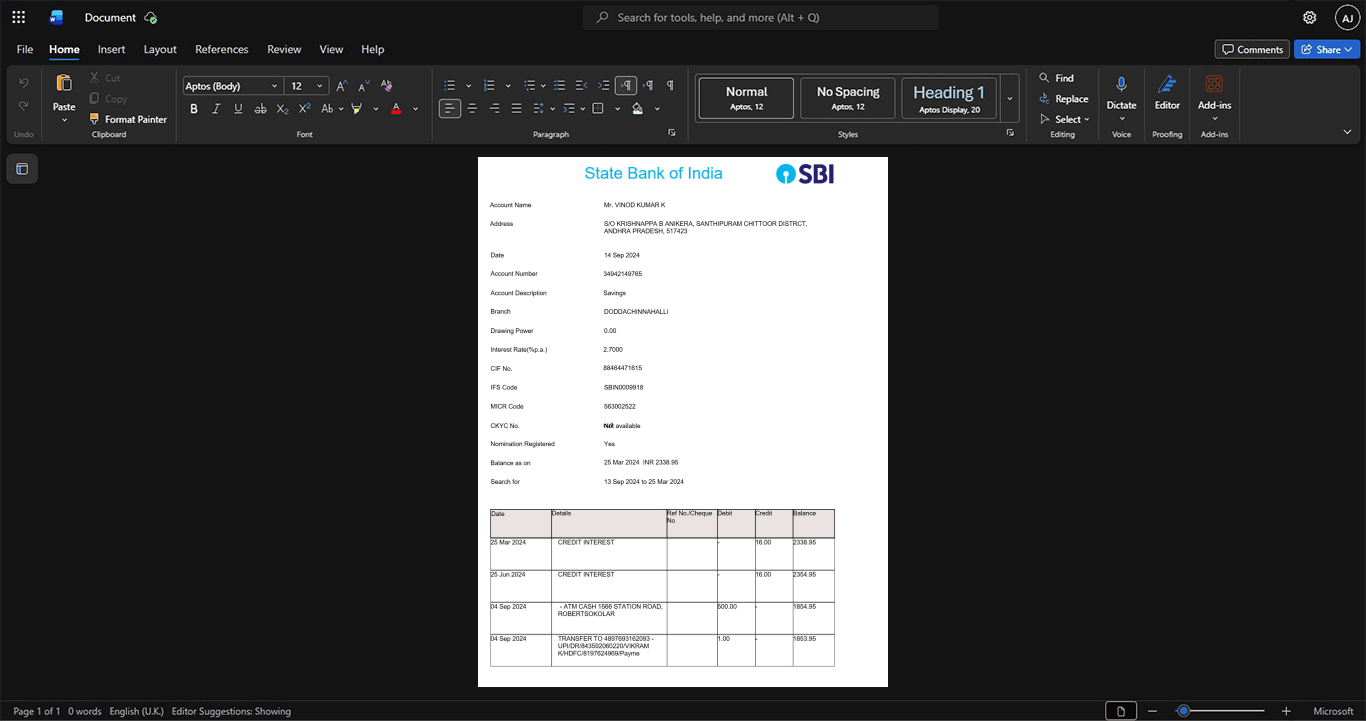
Task: Apply strikethrough formatting
Action: coord(260,109)
